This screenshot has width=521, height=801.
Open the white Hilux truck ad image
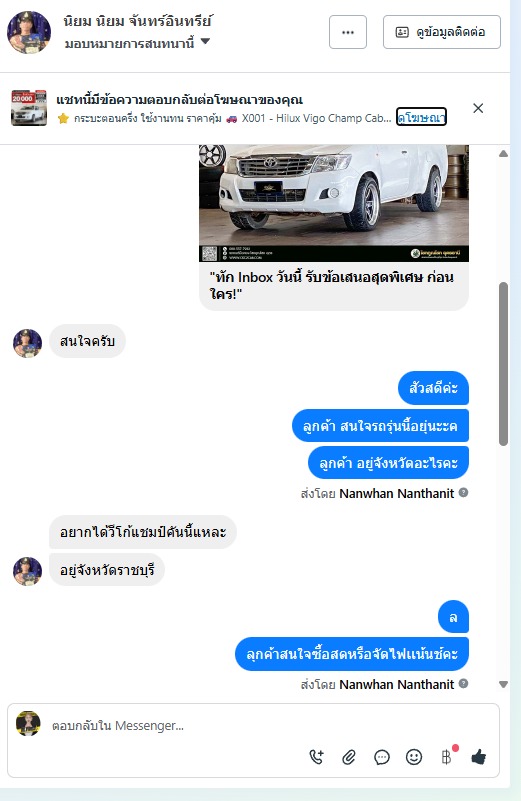pyautogui.click(x=334, y=203)
